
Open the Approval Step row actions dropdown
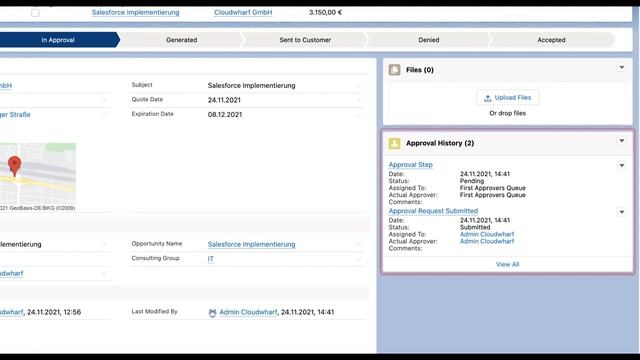622,166
